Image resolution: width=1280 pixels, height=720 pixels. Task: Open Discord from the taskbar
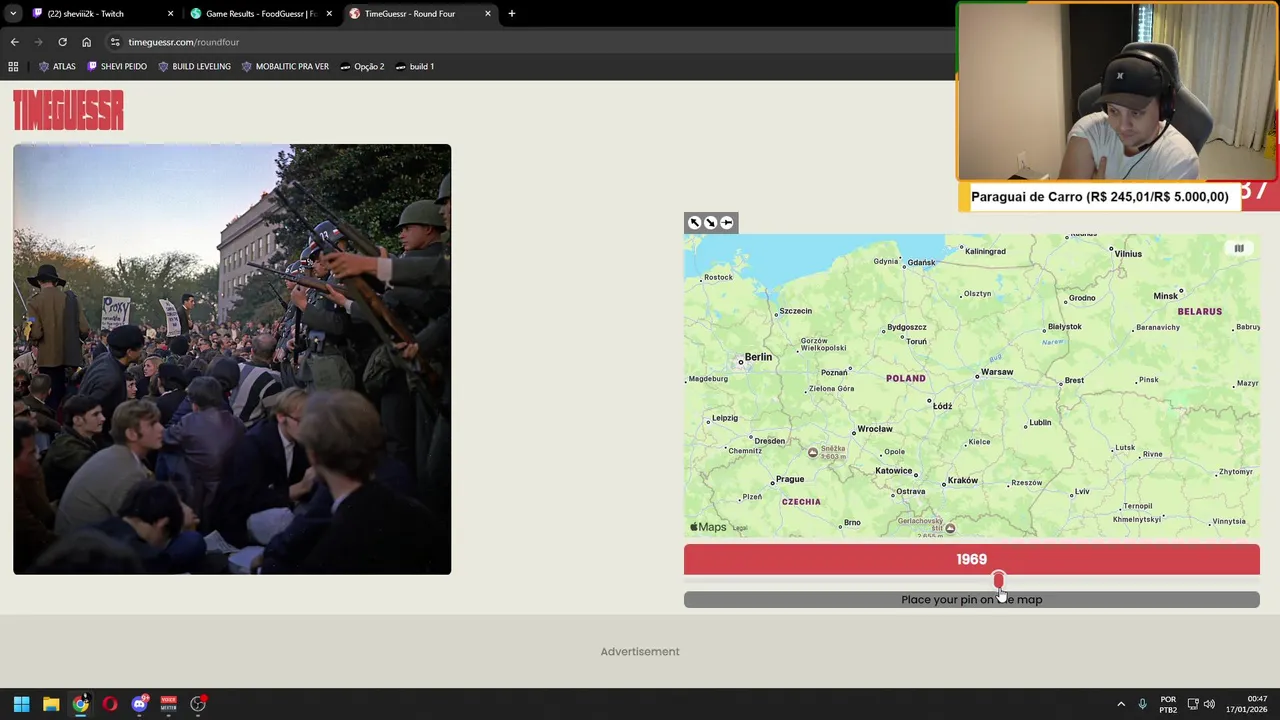pyautogui.click(x=139, y=704)
